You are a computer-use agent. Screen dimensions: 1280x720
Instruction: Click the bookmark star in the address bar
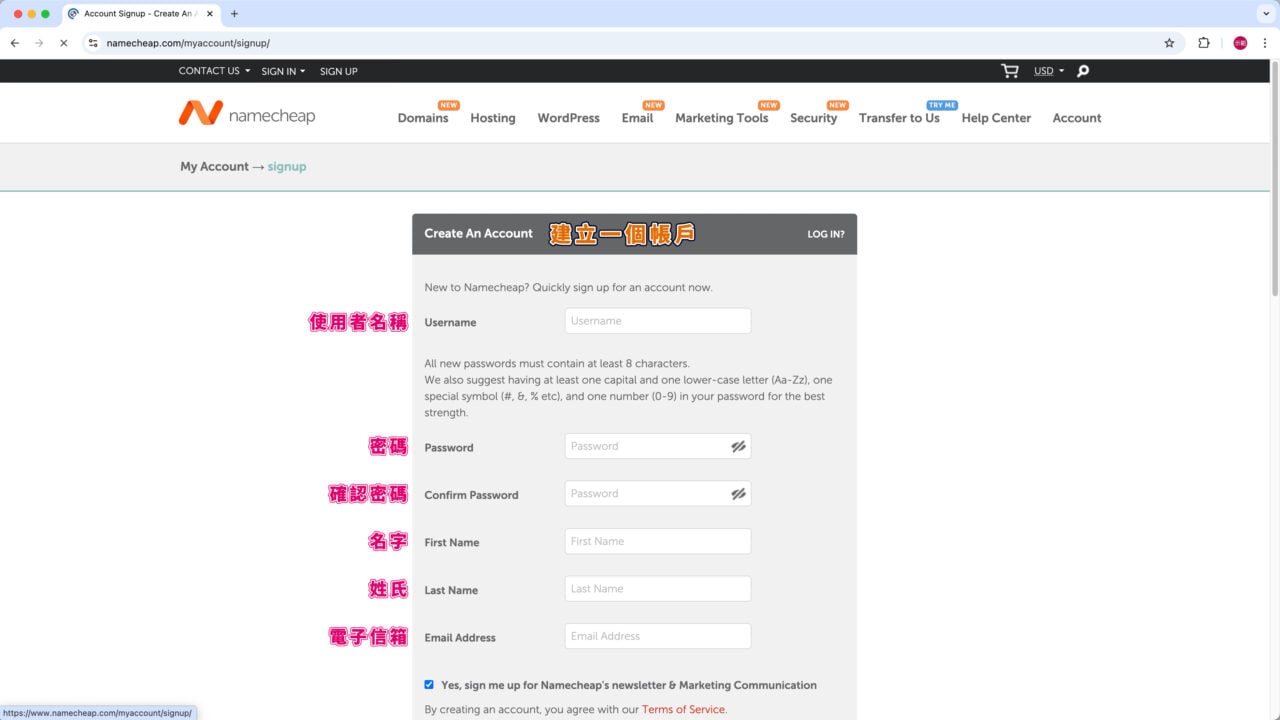(x=1170, y=43)
